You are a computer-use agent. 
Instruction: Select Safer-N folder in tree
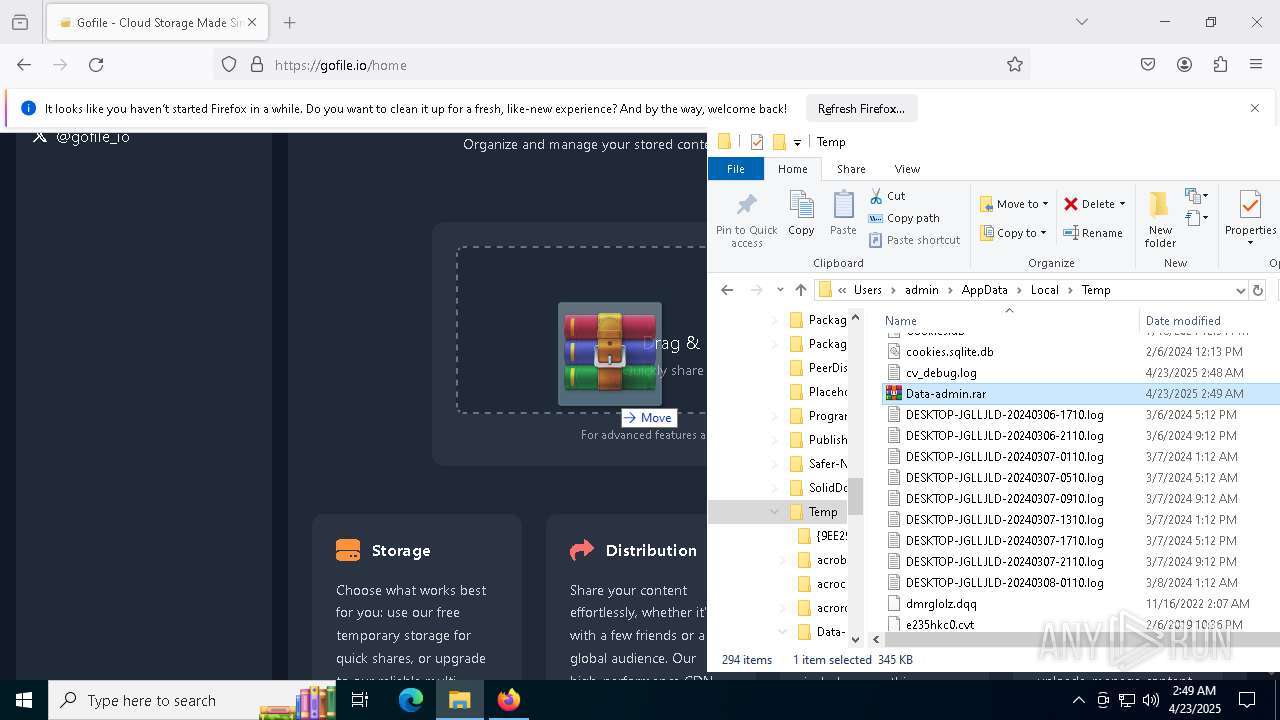[827, 464]
